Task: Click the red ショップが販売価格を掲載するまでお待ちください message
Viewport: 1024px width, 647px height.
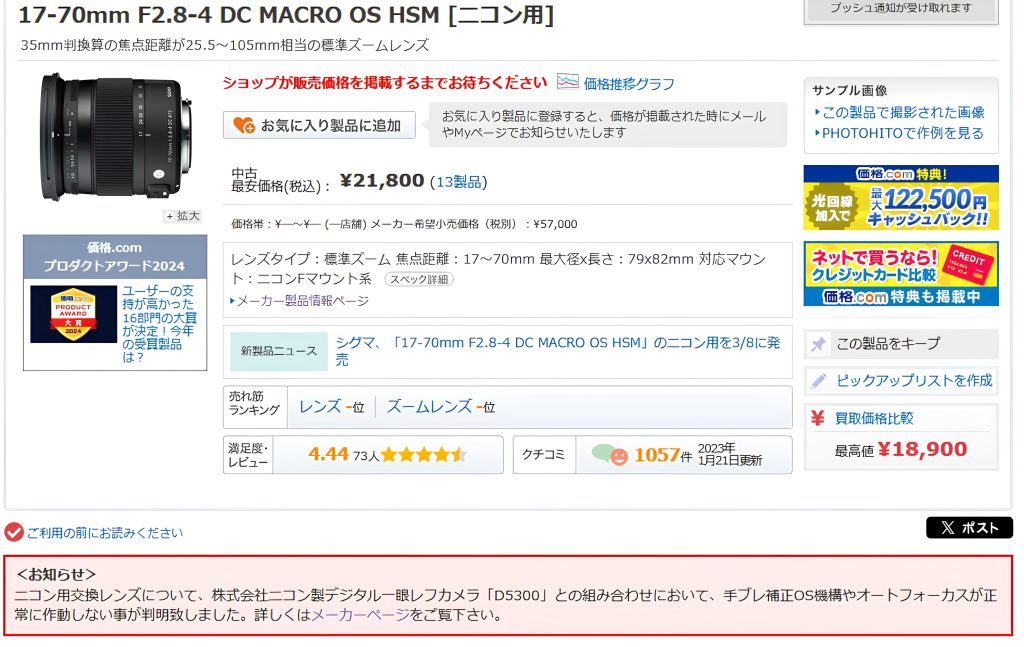Action: coord(385,83)
